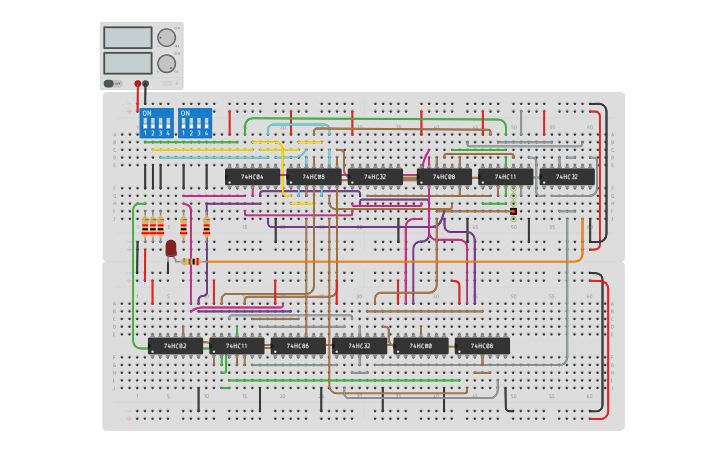This screenshot has width=725, height=453.
Task: Select the lower display of the power supply
Action: (x=128, y=63)
